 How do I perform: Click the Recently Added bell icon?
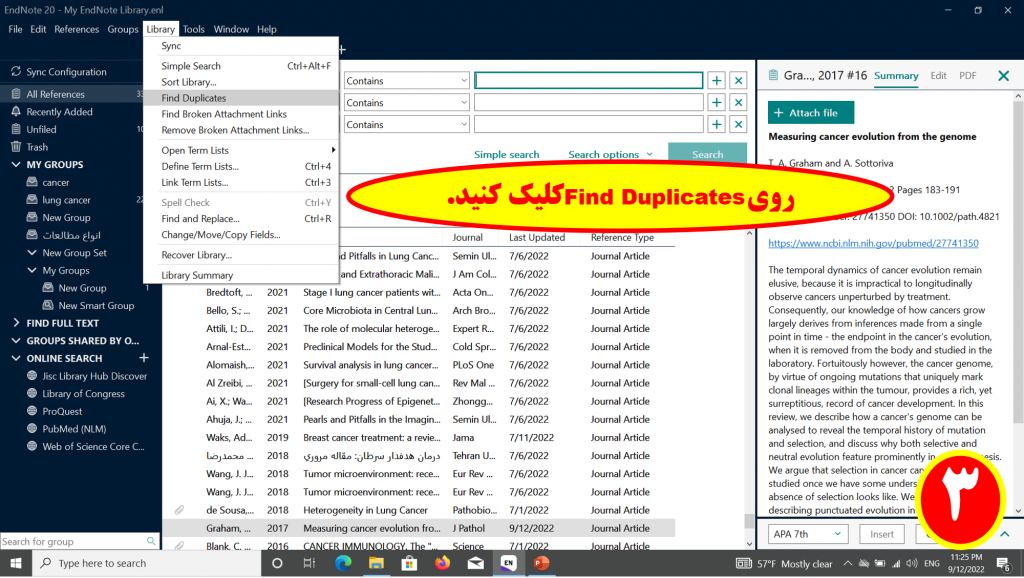point(16,112)
